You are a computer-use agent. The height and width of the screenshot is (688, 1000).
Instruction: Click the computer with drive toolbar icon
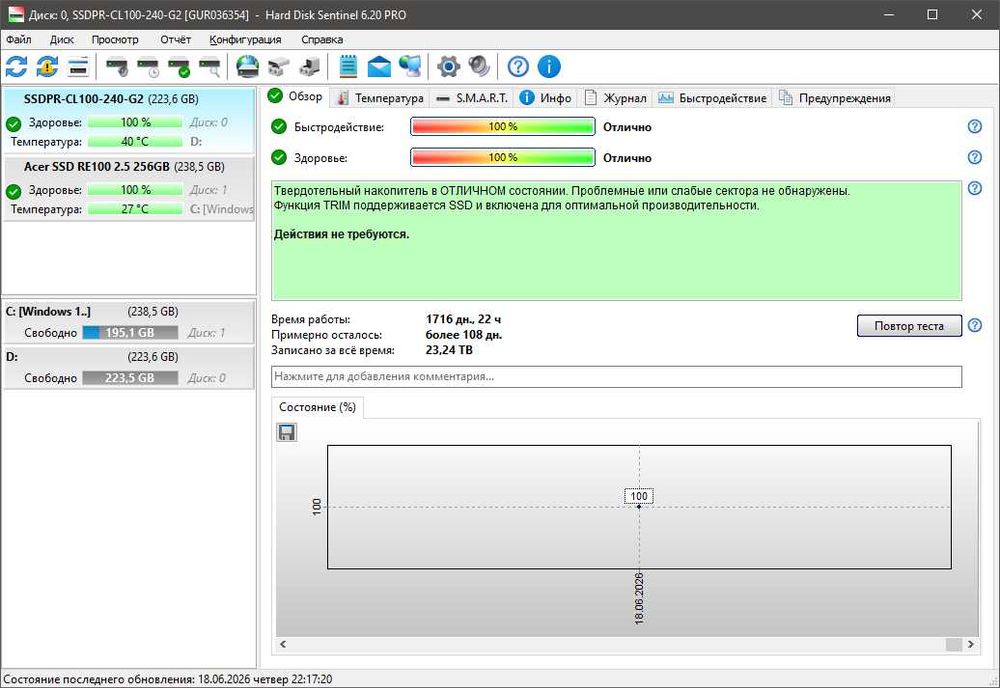click(x=309, y=66)
